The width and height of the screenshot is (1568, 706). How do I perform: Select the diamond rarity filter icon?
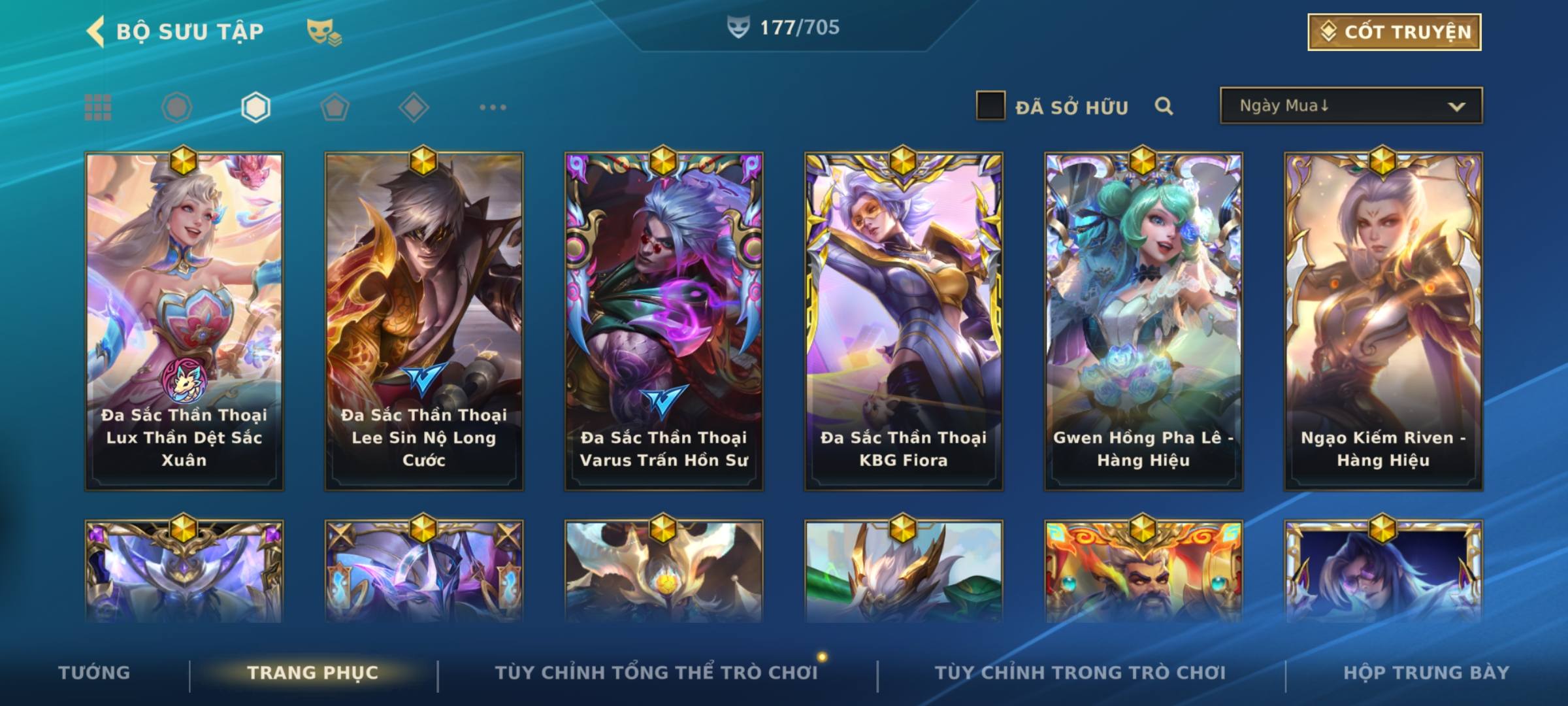(414, 107)
